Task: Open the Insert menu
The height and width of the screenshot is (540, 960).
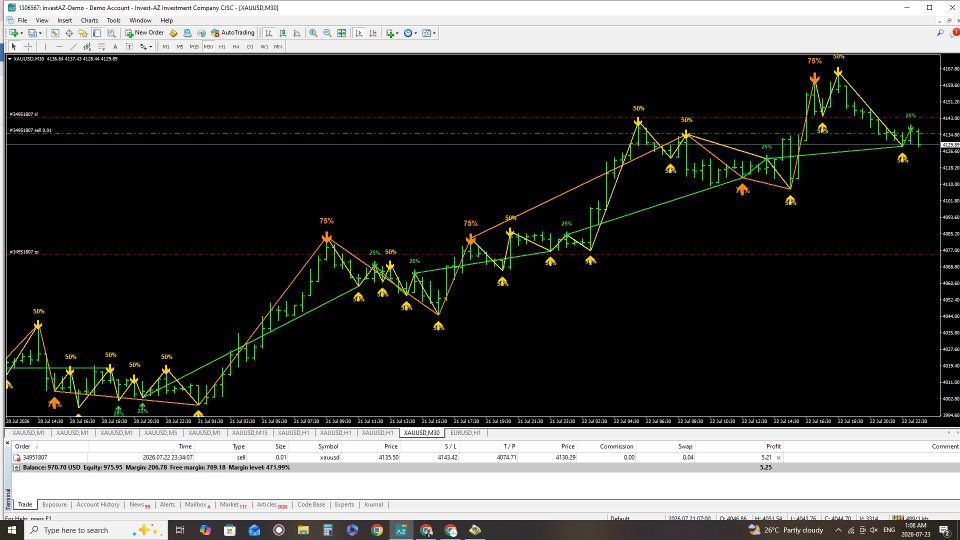Action: (x=64, y=20)
